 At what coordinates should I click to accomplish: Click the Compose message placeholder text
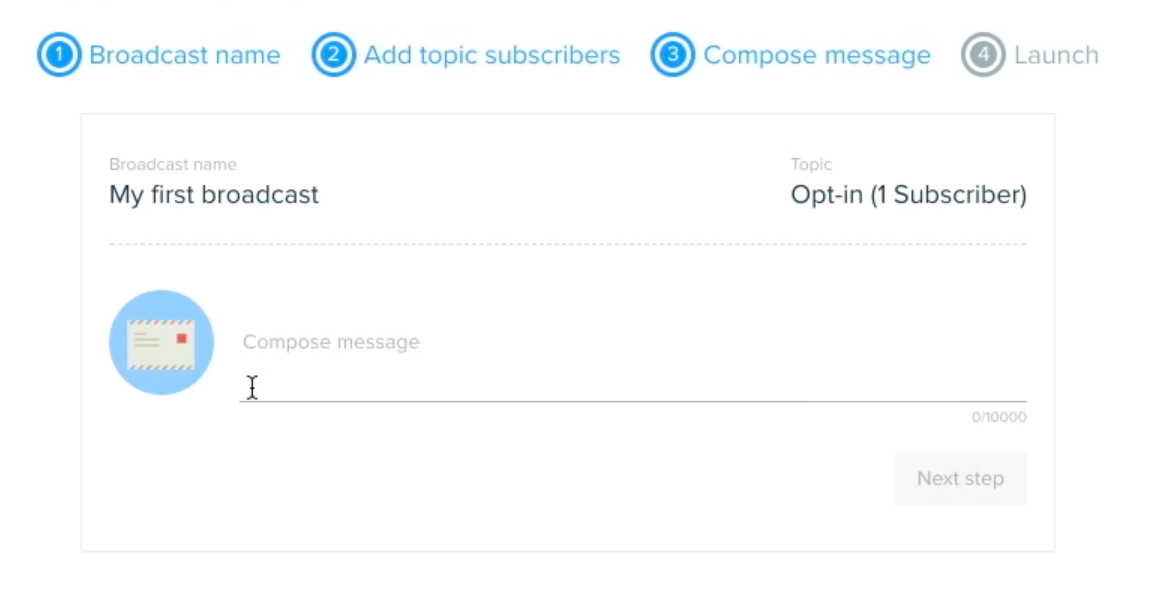click(x=331, y=342)
